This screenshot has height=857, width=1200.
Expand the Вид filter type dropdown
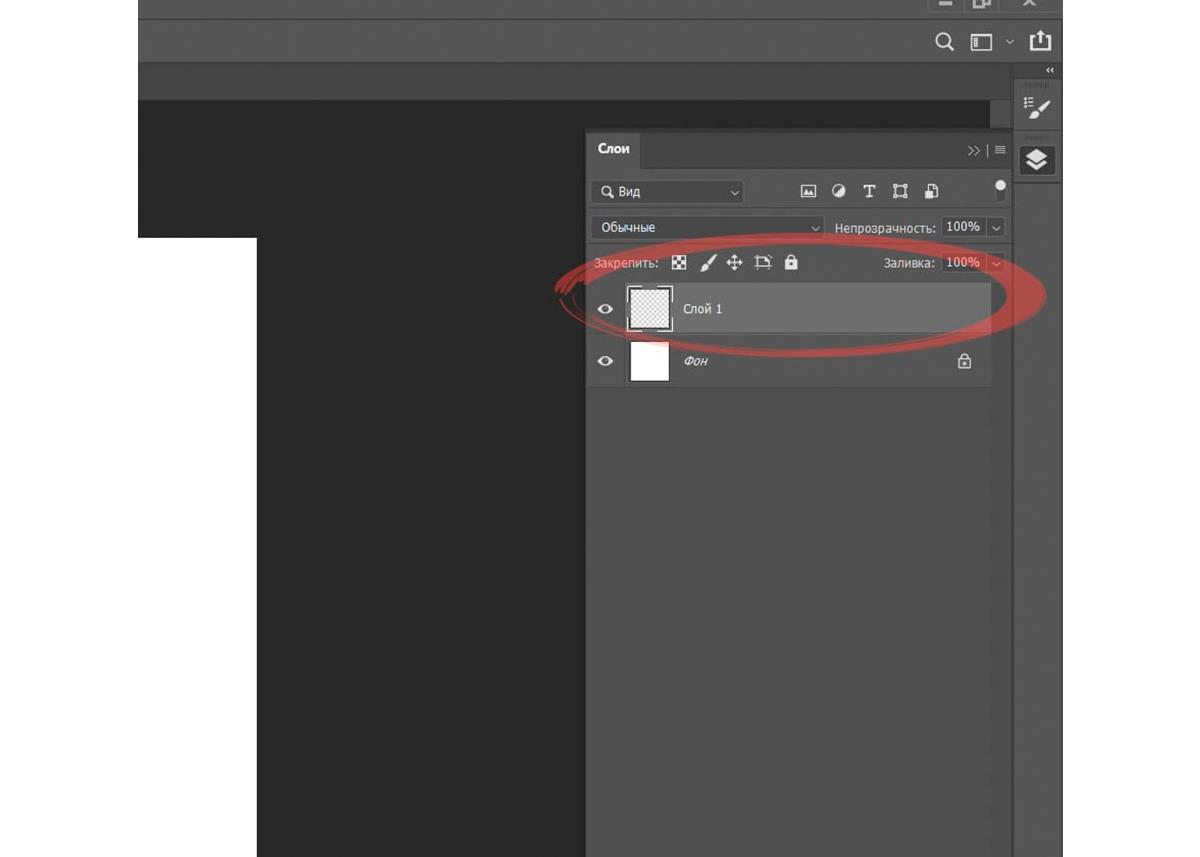pyautogui.click(x=667, y=192)
